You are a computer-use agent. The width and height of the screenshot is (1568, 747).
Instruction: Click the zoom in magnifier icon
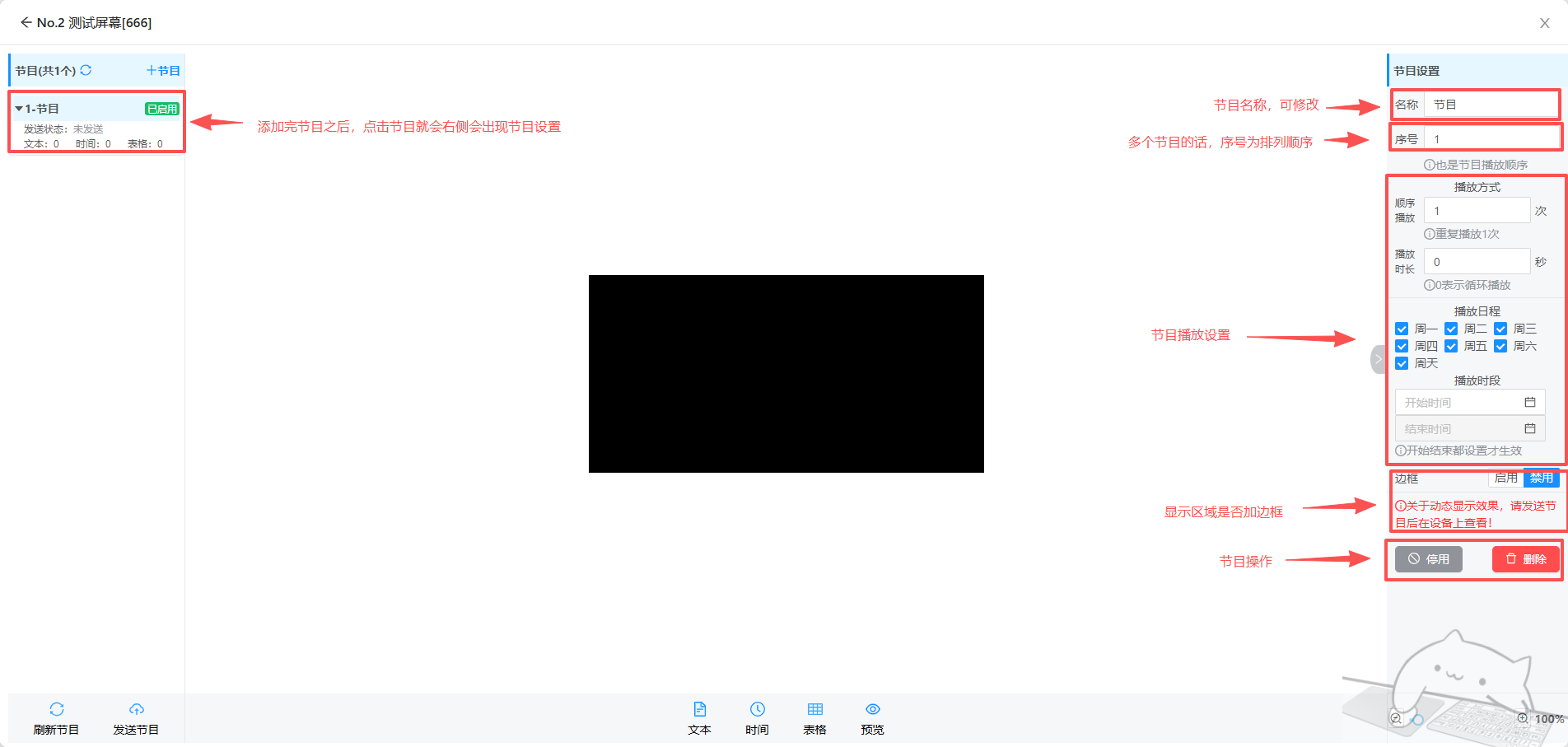click(x=1523, y=718)
